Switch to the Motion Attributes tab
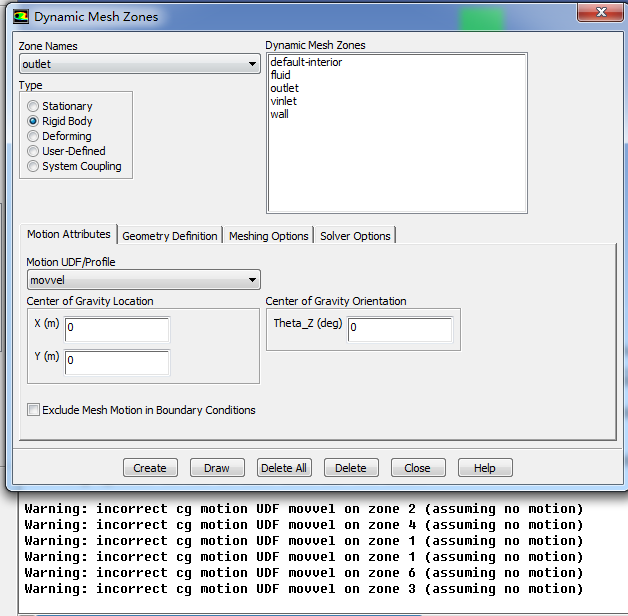The width and height of the screenshot is (628, 616). tap(68, 234)
